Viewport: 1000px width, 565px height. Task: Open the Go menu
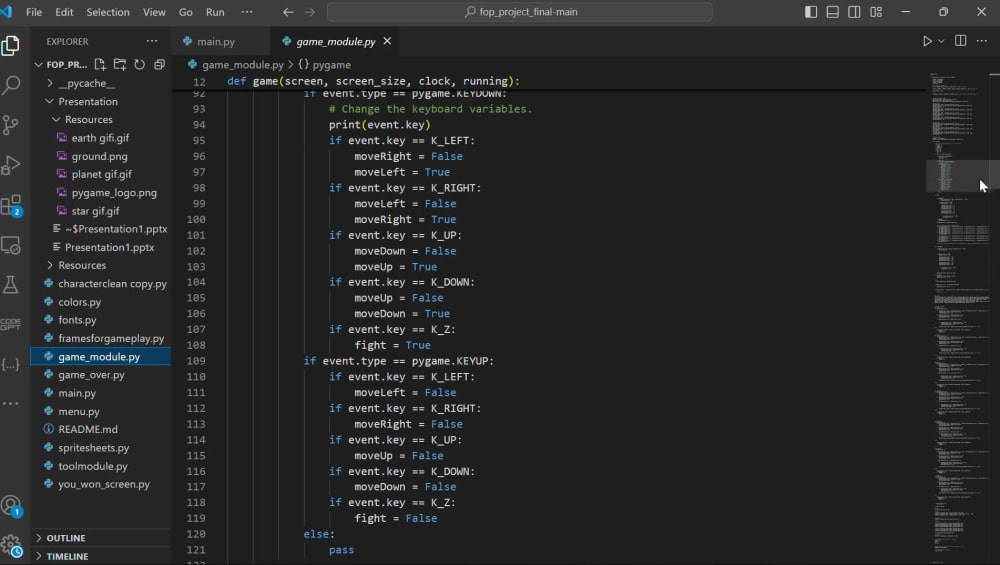[x=186, y=12]
